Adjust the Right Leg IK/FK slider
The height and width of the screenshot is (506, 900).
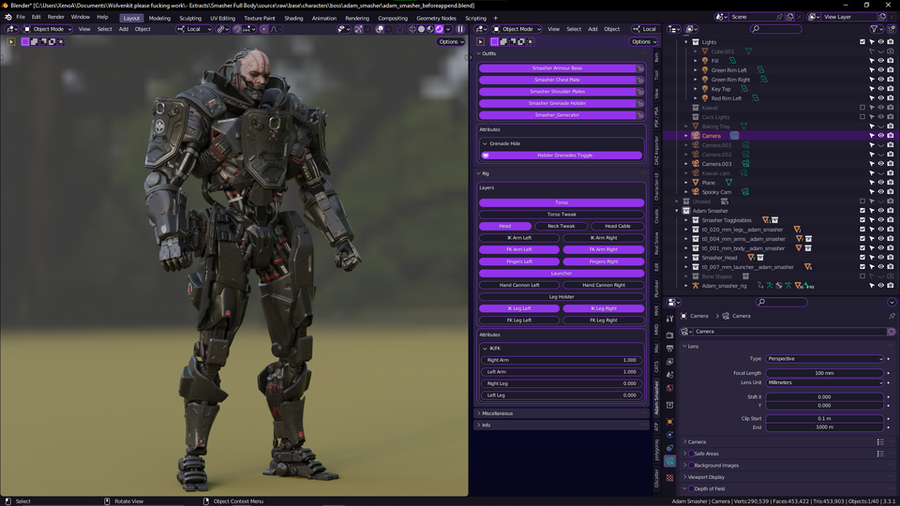561,384
